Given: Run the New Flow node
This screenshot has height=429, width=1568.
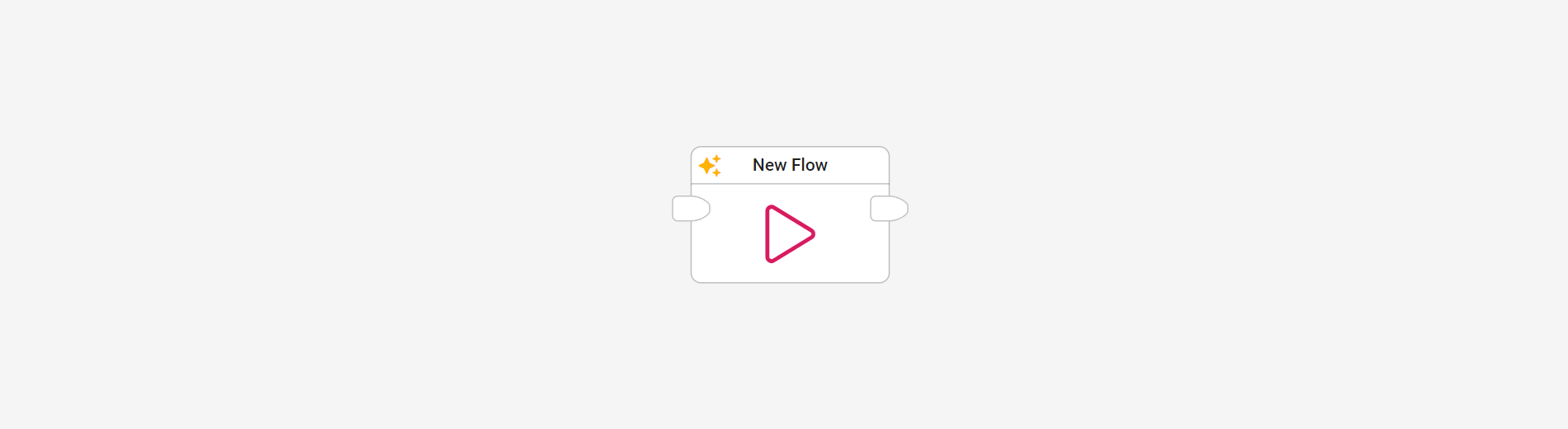Looking at the screenshot, I should (x=790, y=234).
